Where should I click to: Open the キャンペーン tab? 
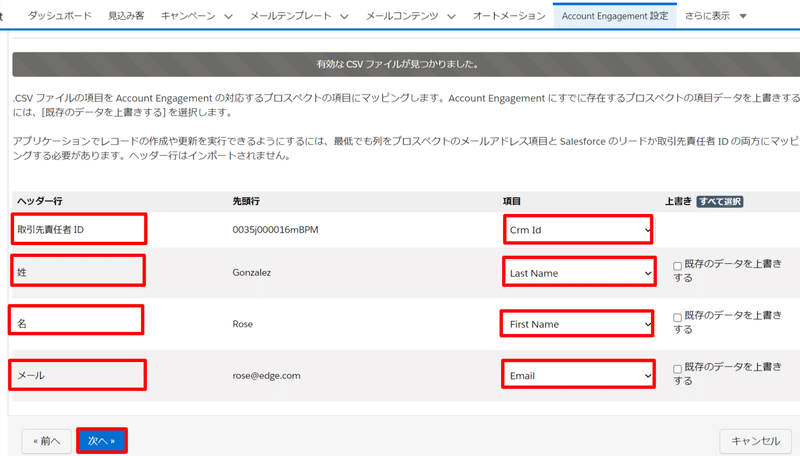(x=188, y=16)
